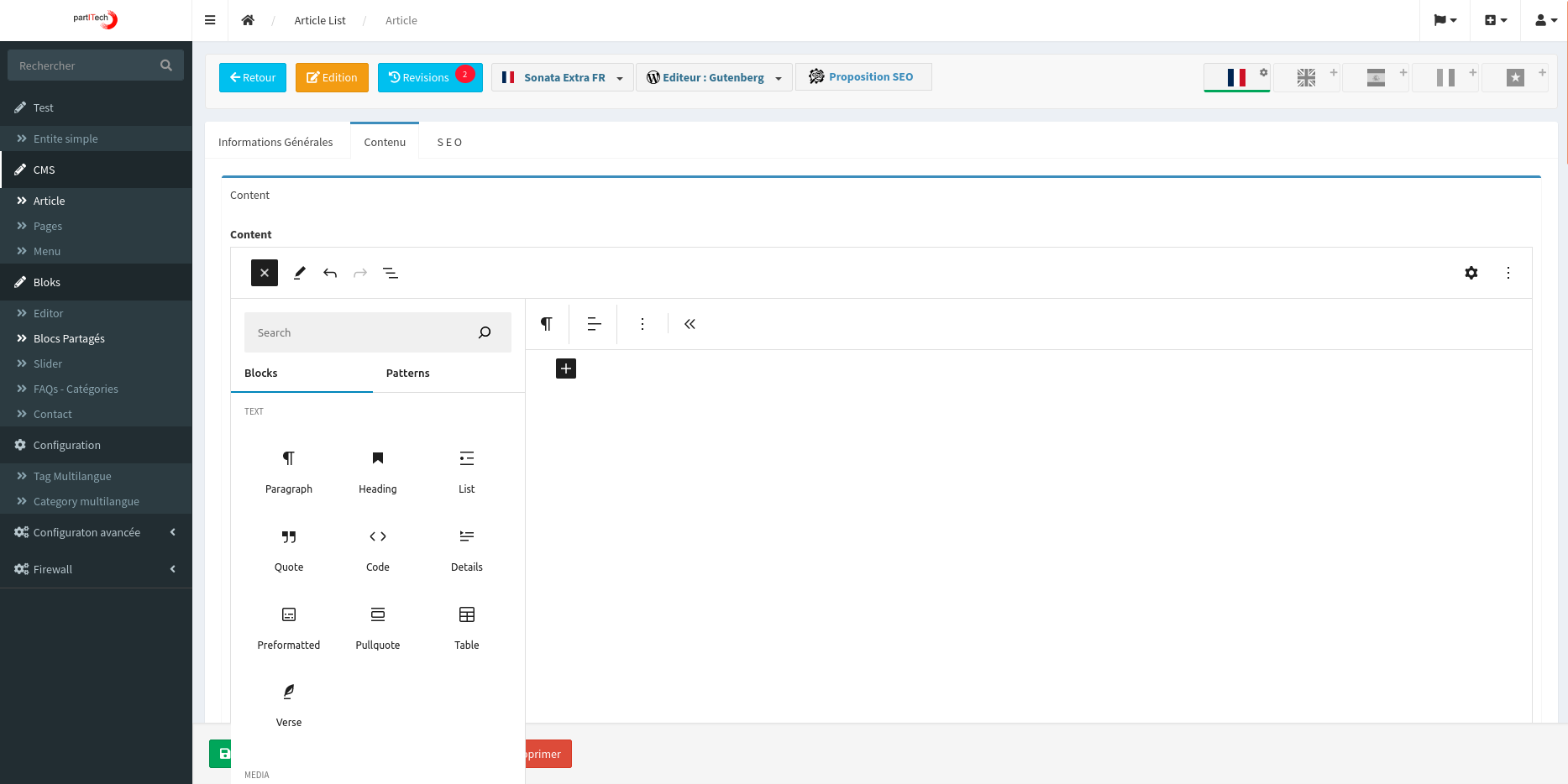
Task: Open the Sonata Extra FR dropdown
Action: (562, 77)
